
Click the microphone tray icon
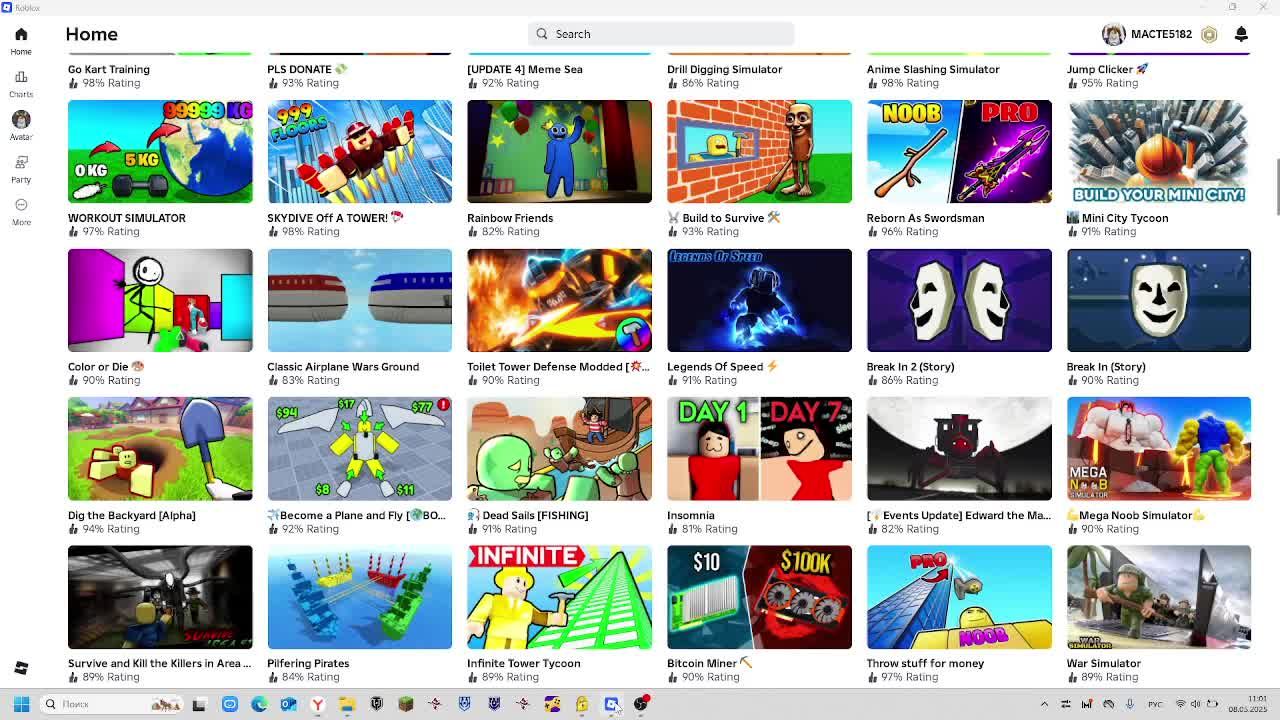click(1130, 704)
